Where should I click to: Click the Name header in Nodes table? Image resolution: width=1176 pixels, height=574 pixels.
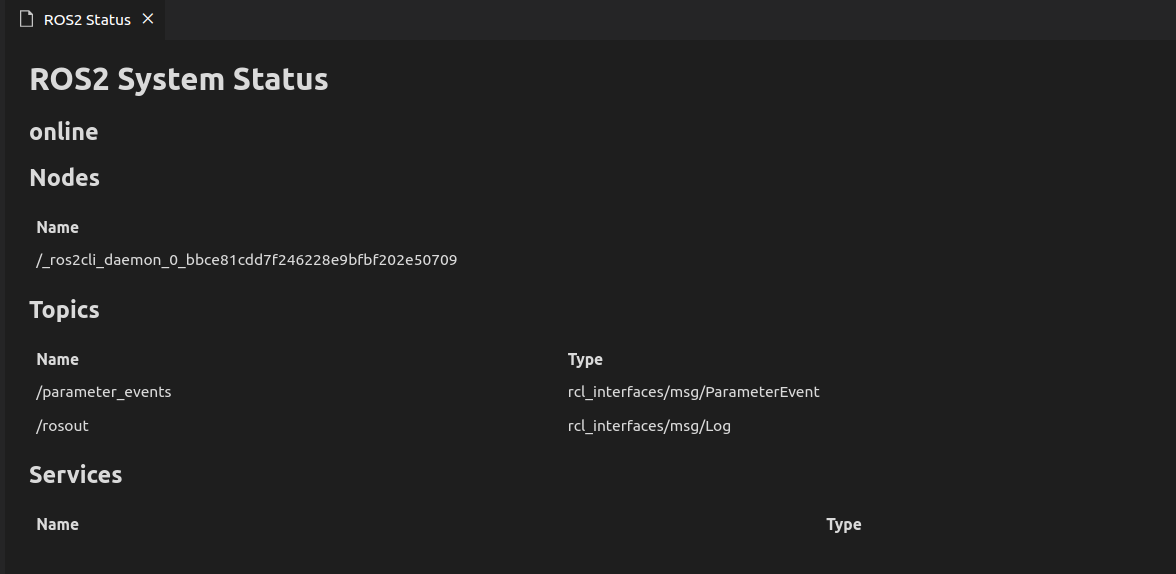point(58,227)
